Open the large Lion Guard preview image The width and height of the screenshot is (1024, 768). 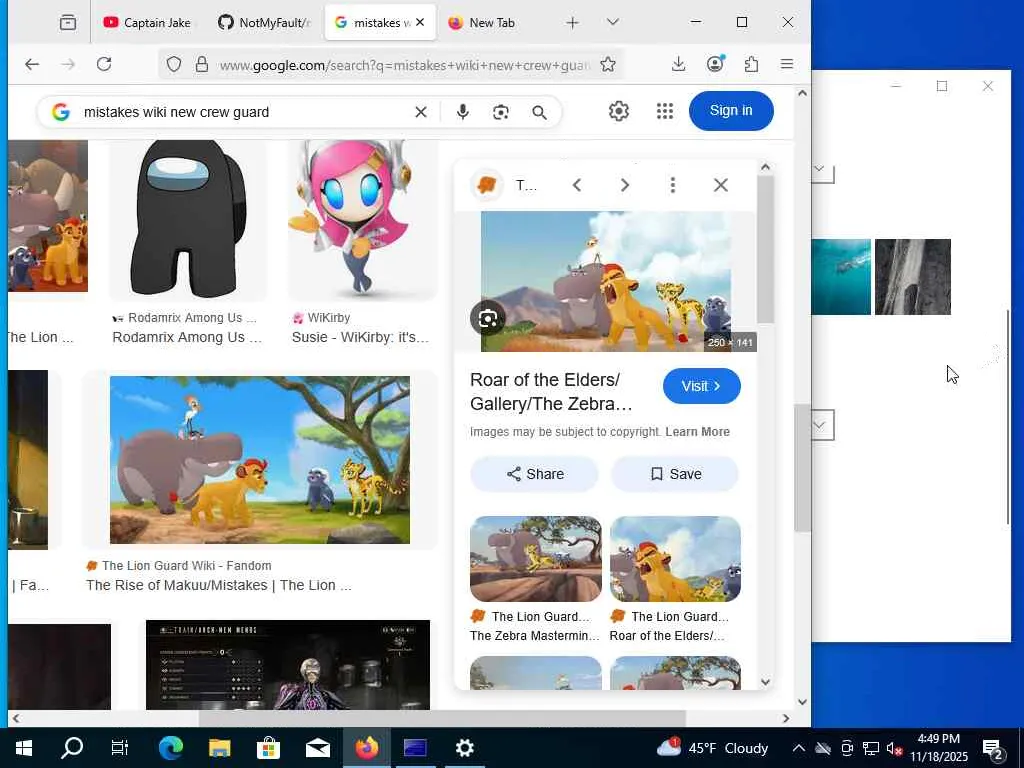coord(605,281)
